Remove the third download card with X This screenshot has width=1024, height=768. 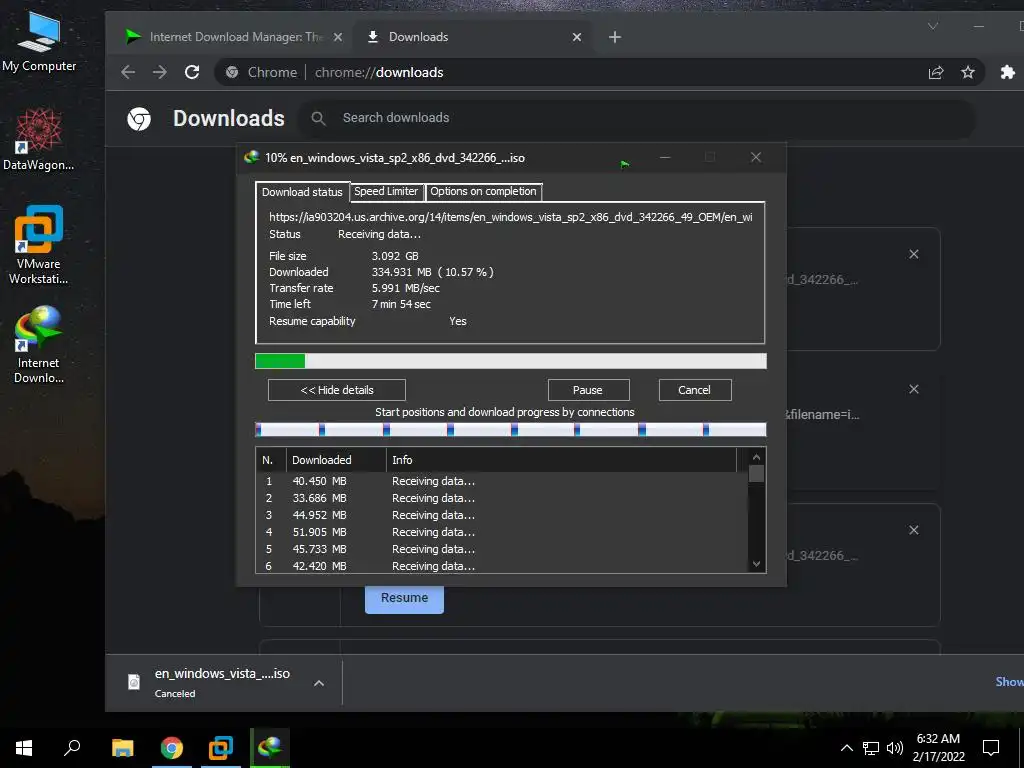tap(914, 530)
